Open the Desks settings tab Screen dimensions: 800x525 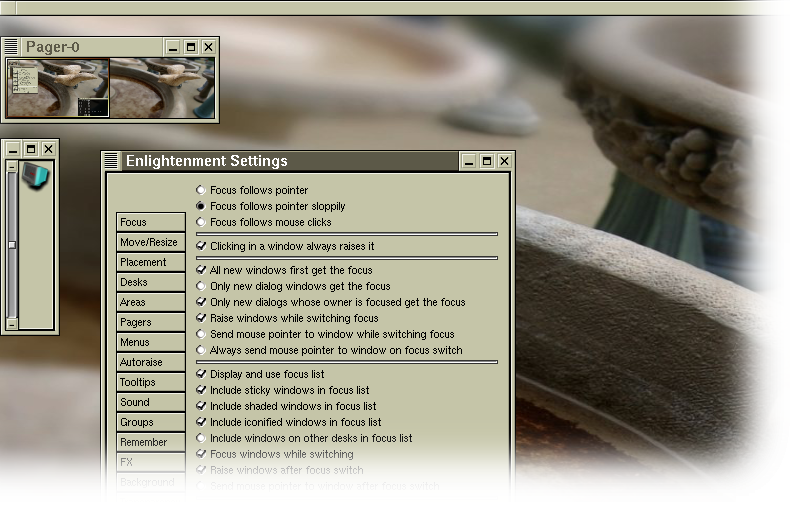tap(151, 282)
